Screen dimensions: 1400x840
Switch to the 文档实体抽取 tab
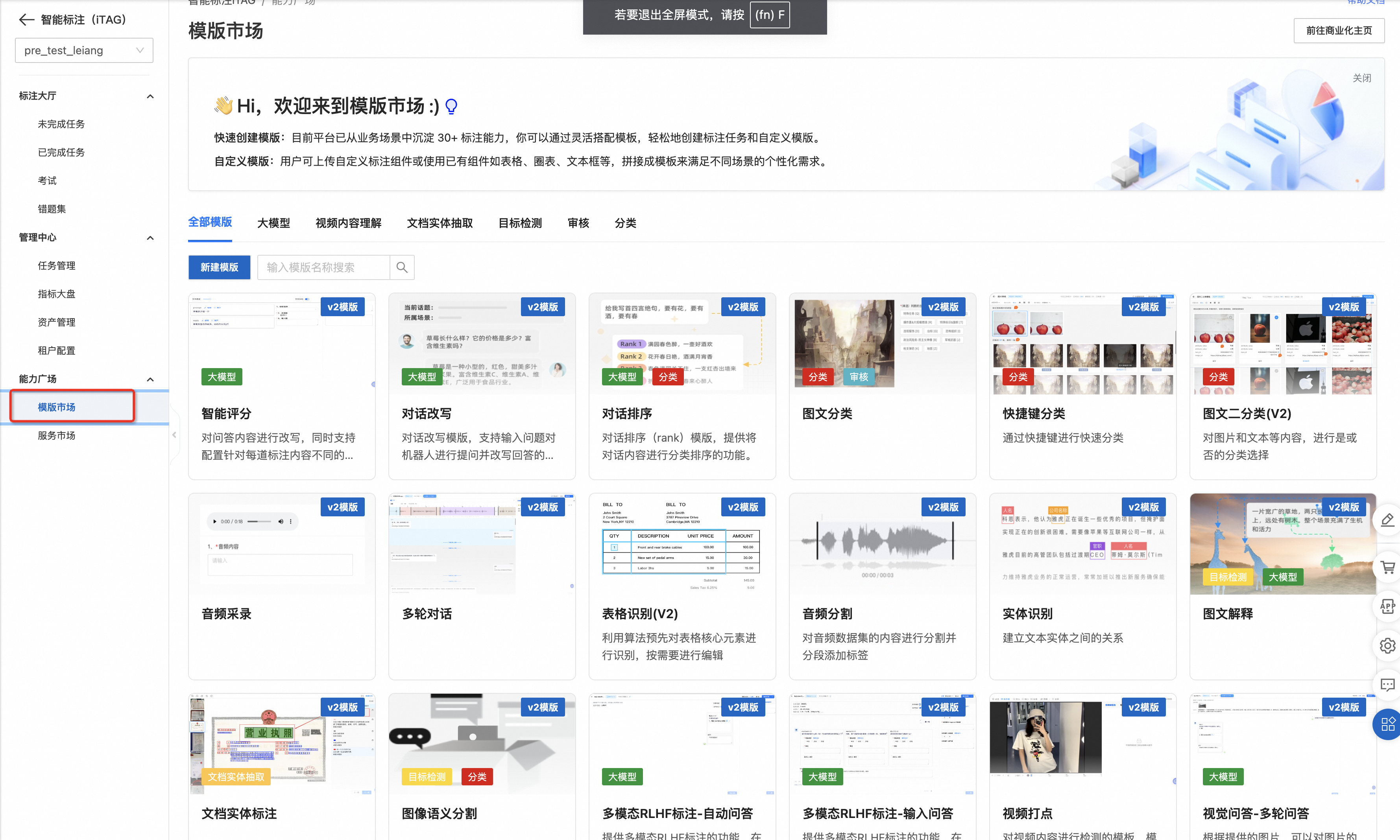coord(440,223)
